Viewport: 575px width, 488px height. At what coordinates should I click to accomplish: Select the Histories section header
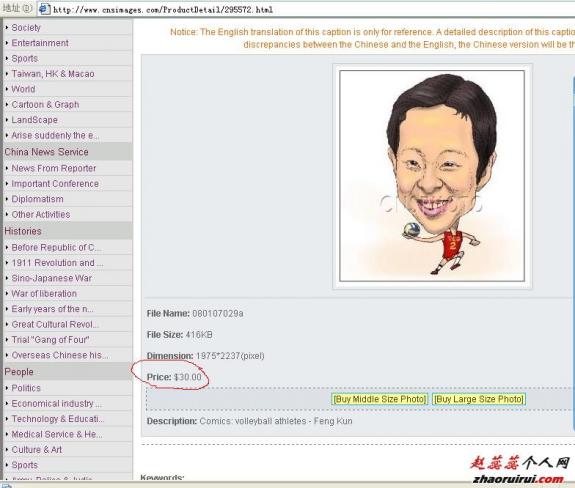[x=23, y=231]
